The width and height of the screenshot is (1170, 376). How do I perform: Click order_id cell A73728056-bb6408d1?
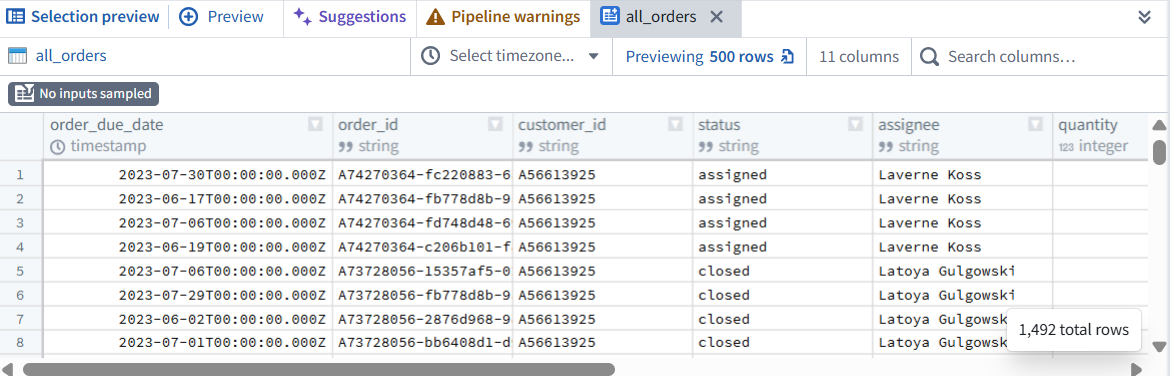pos(422,342)
